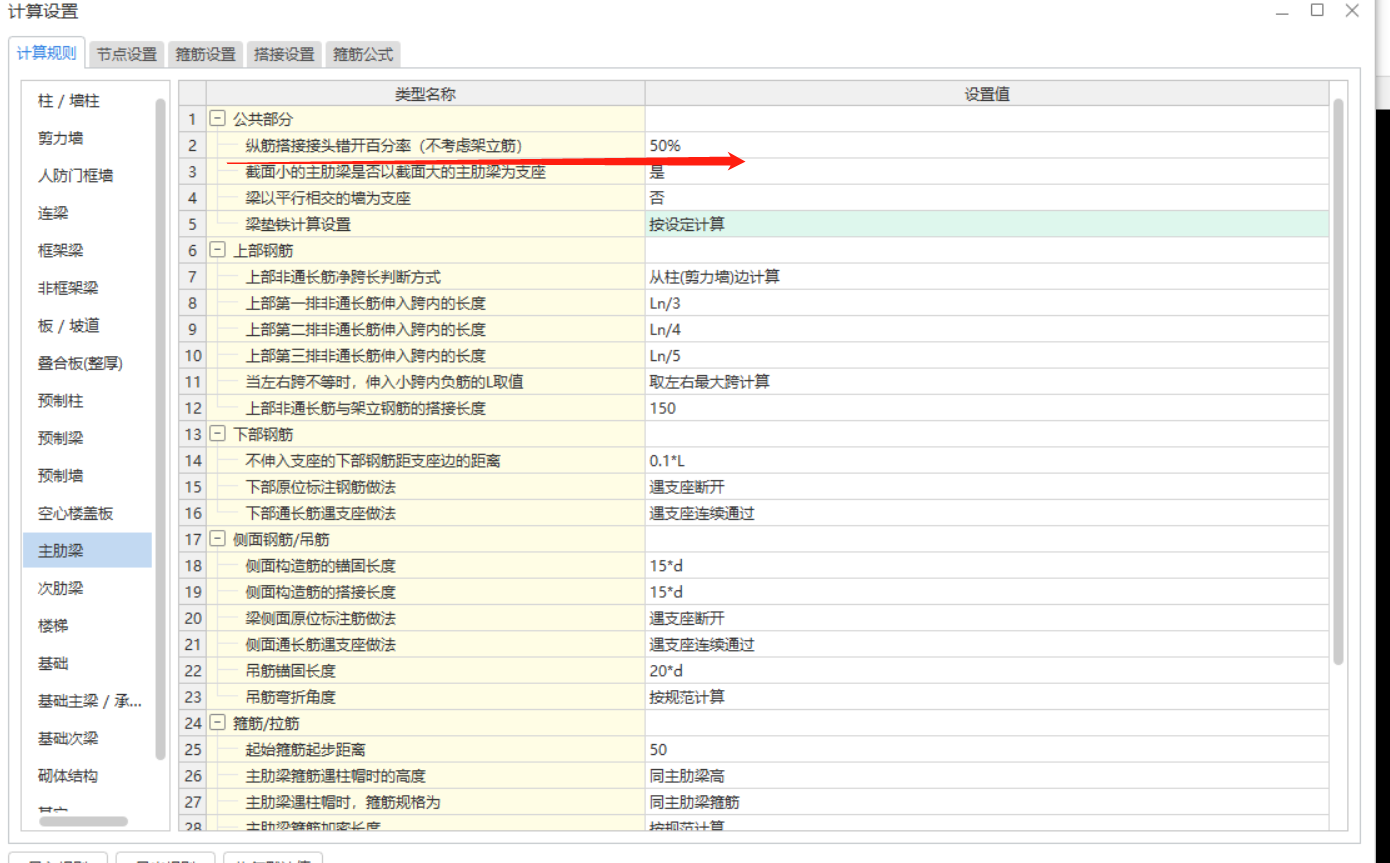Switch to the 计算规则 tab
Image resolution: width=1390 pixels, height=863 pixels.
[x=47, y=53]
